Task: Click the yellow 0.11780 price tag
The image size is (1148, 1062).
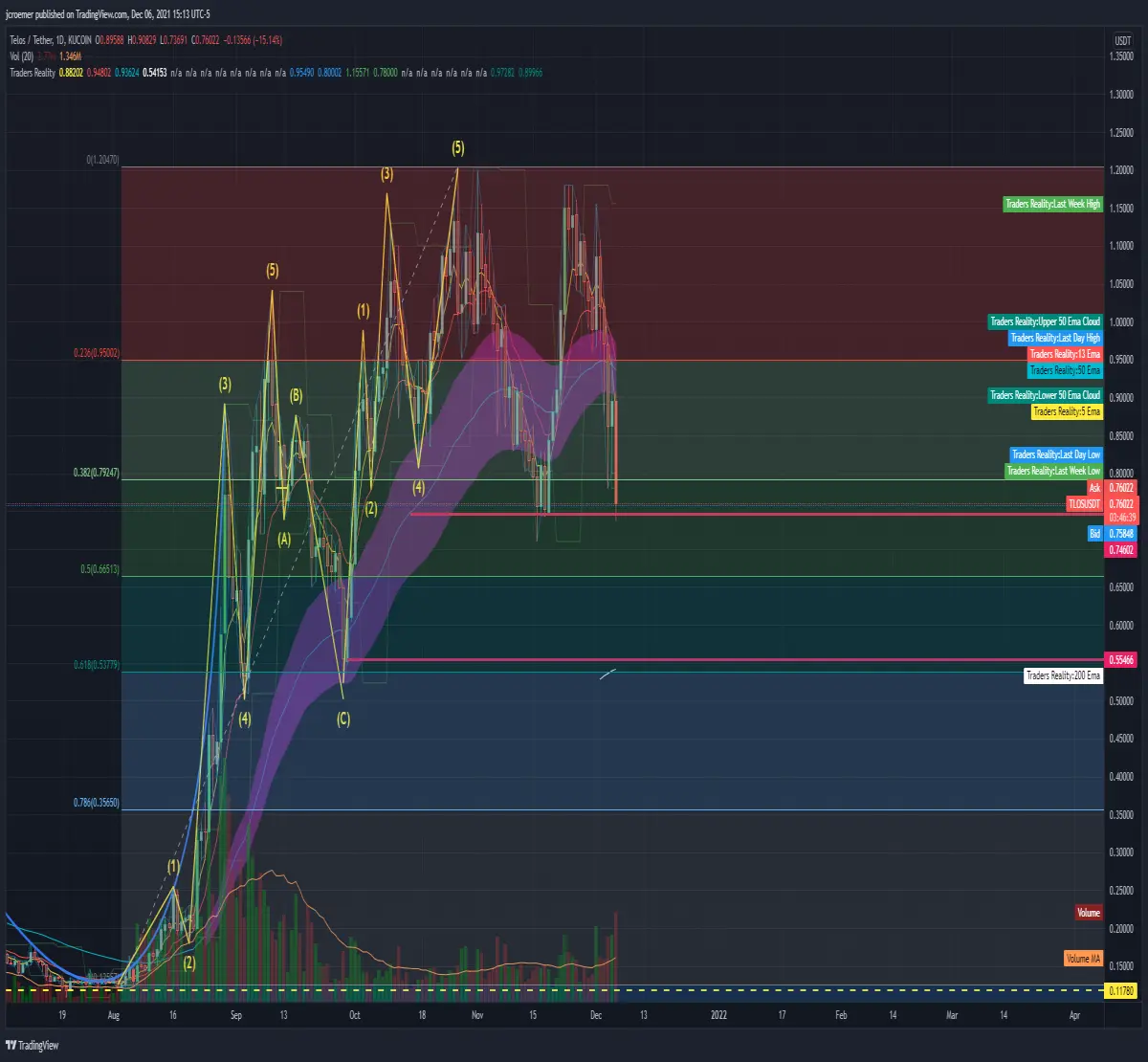Action: click(x=1120, y=990)
